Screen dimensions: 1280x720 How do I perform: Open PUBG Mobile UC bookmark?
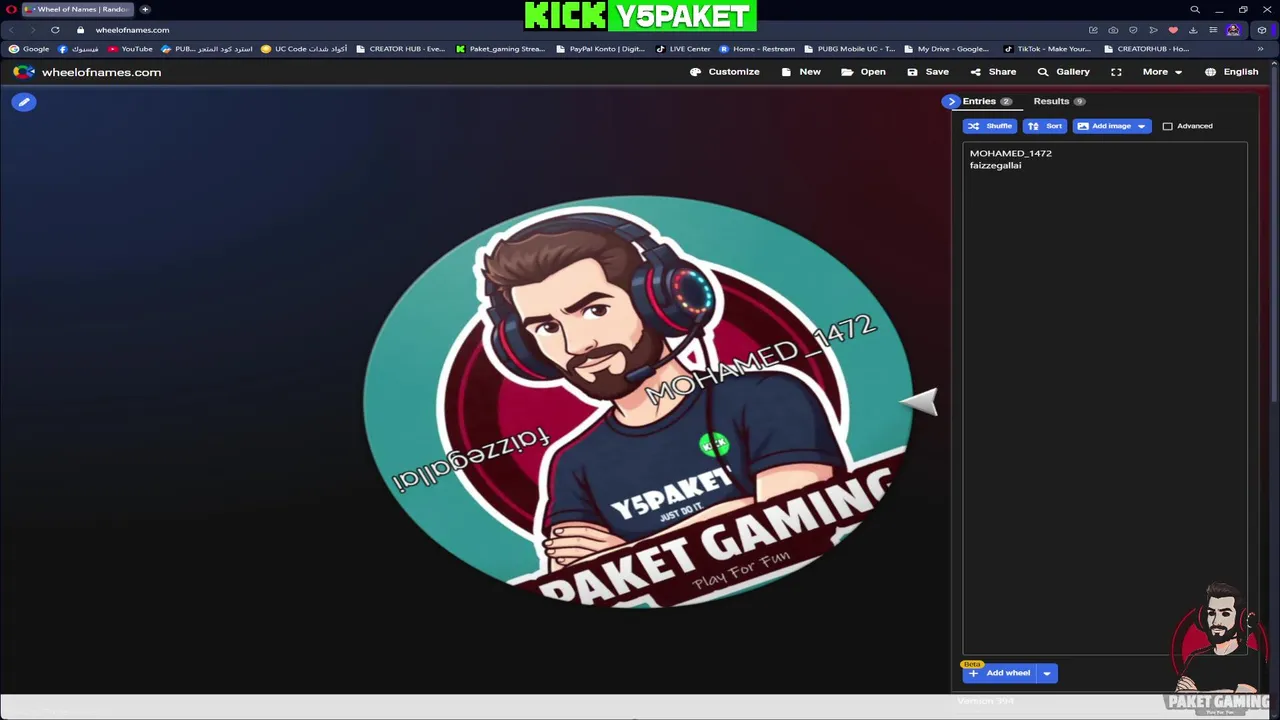point(849,49)
